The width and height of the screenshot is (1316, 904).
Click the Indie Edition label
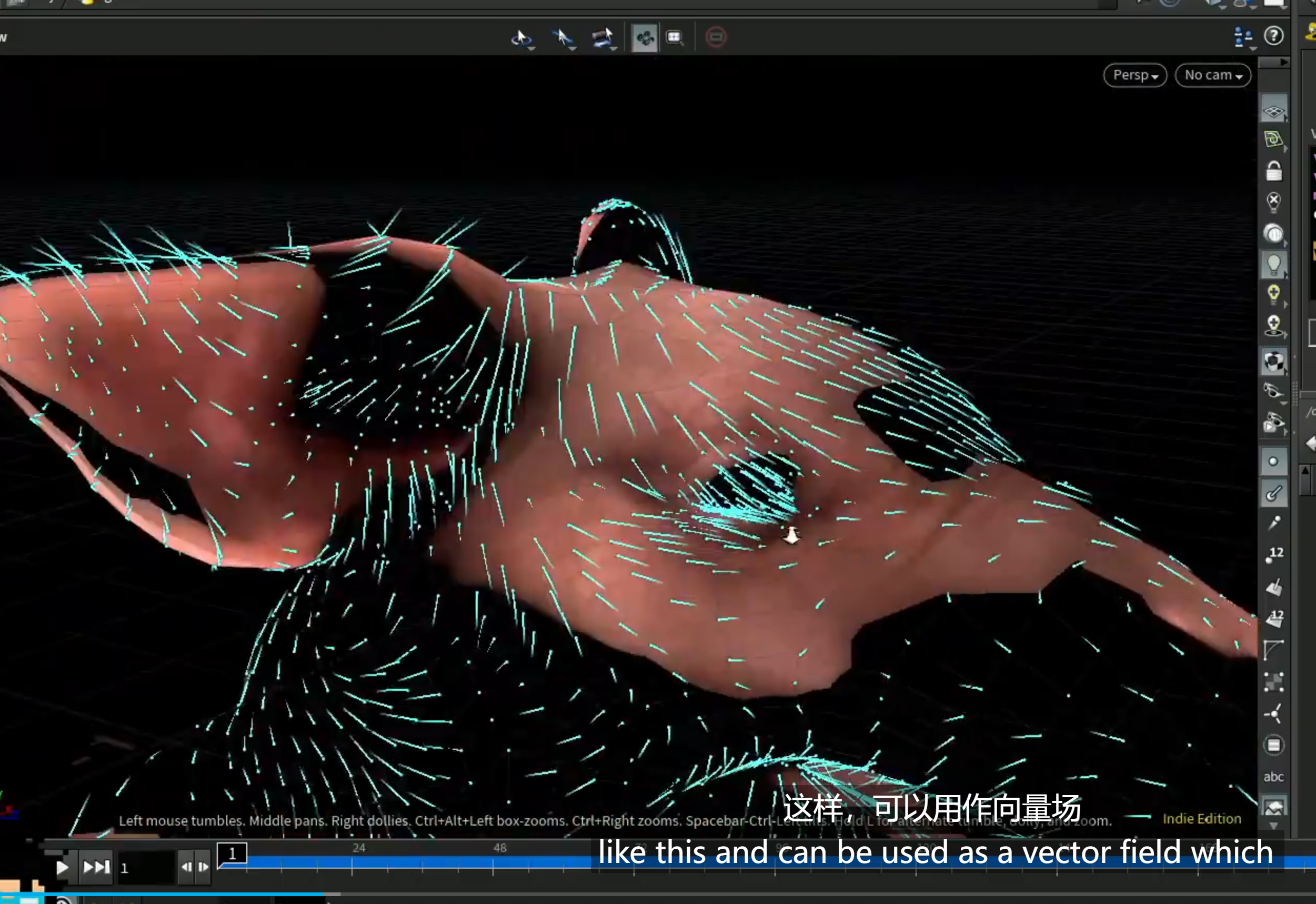pos(1202,819)
